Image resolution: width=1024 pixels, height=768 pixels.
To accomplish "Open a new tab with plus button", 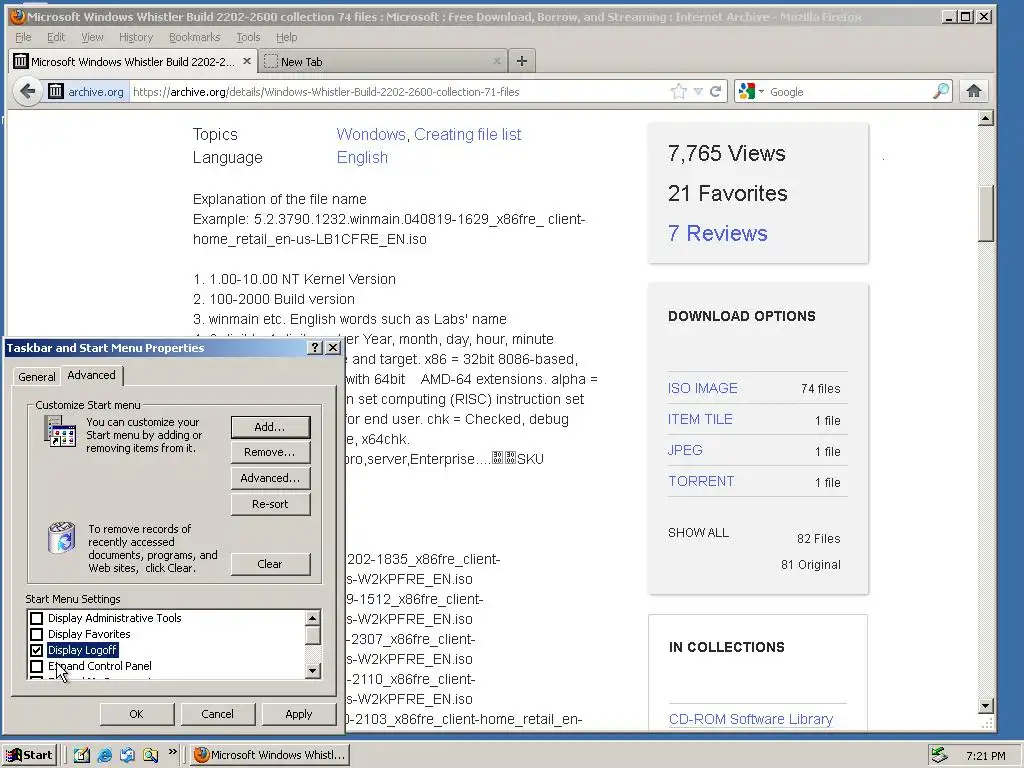I will 522,61.
